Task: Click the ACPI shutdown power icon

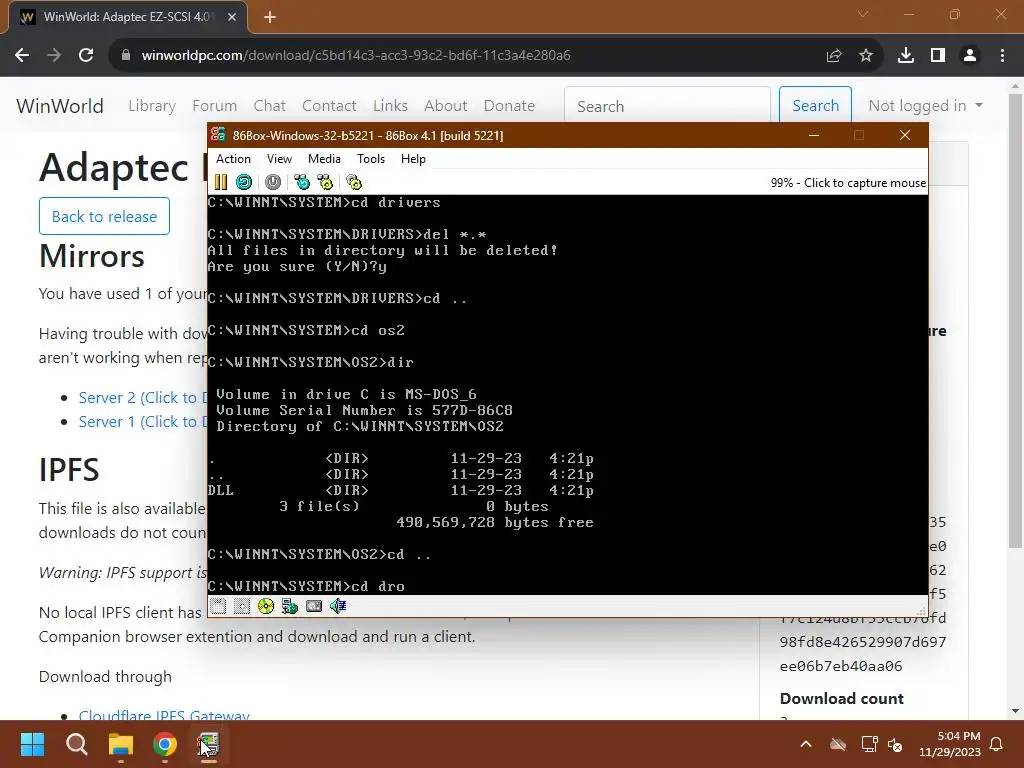Action: (x=273, y=182)
